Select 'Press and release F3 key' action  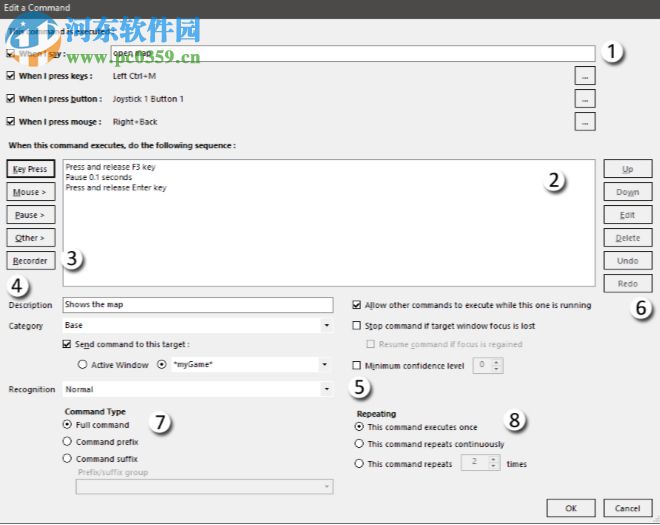(x=110, y=167)
